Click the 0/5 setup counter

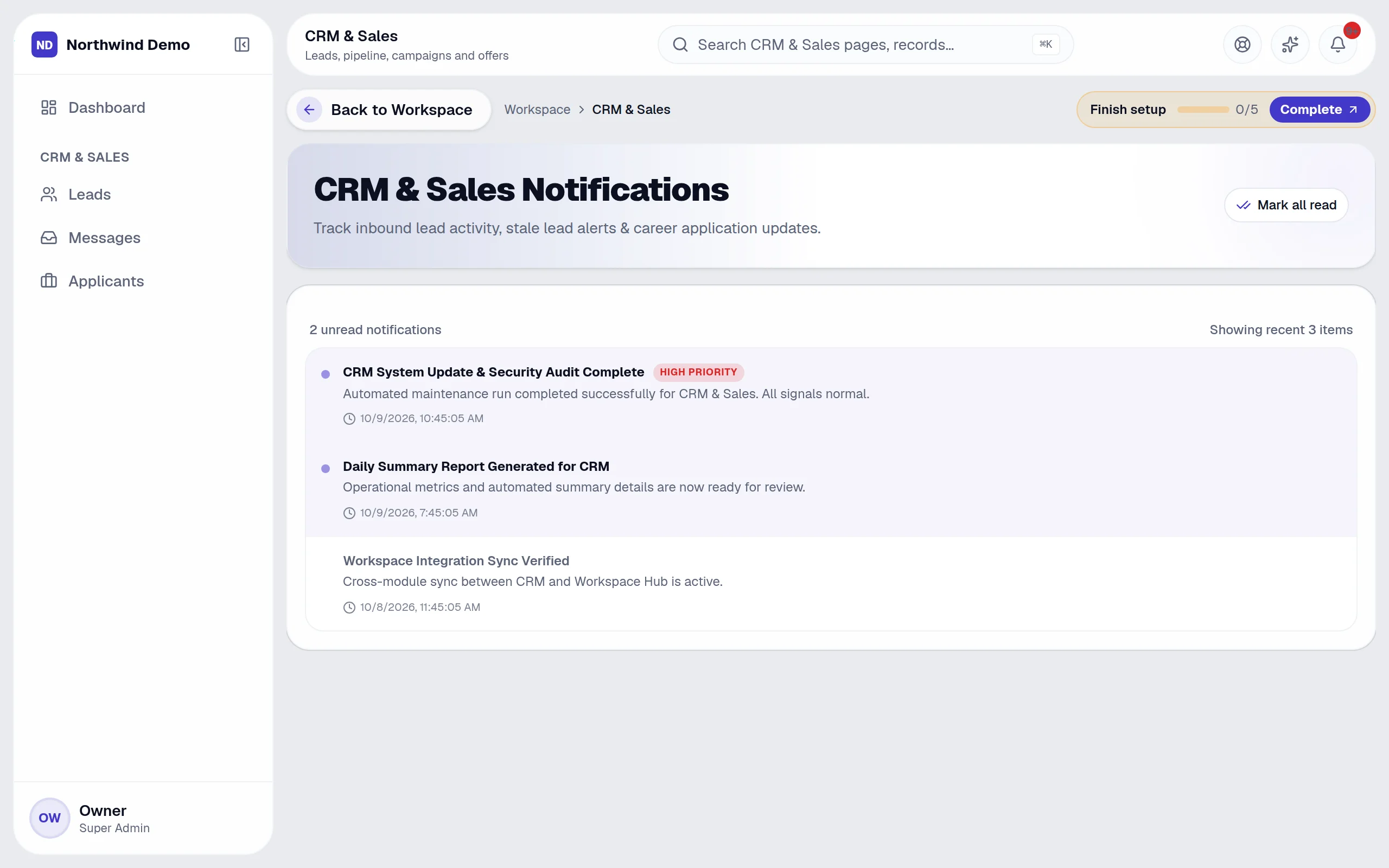(x=1246, y=110)
